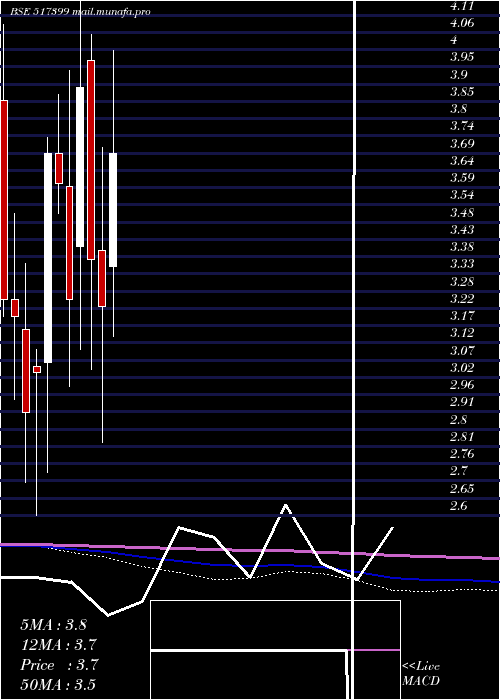
Task: Select the 2.6 price axis label
Action: click(459, 506)
